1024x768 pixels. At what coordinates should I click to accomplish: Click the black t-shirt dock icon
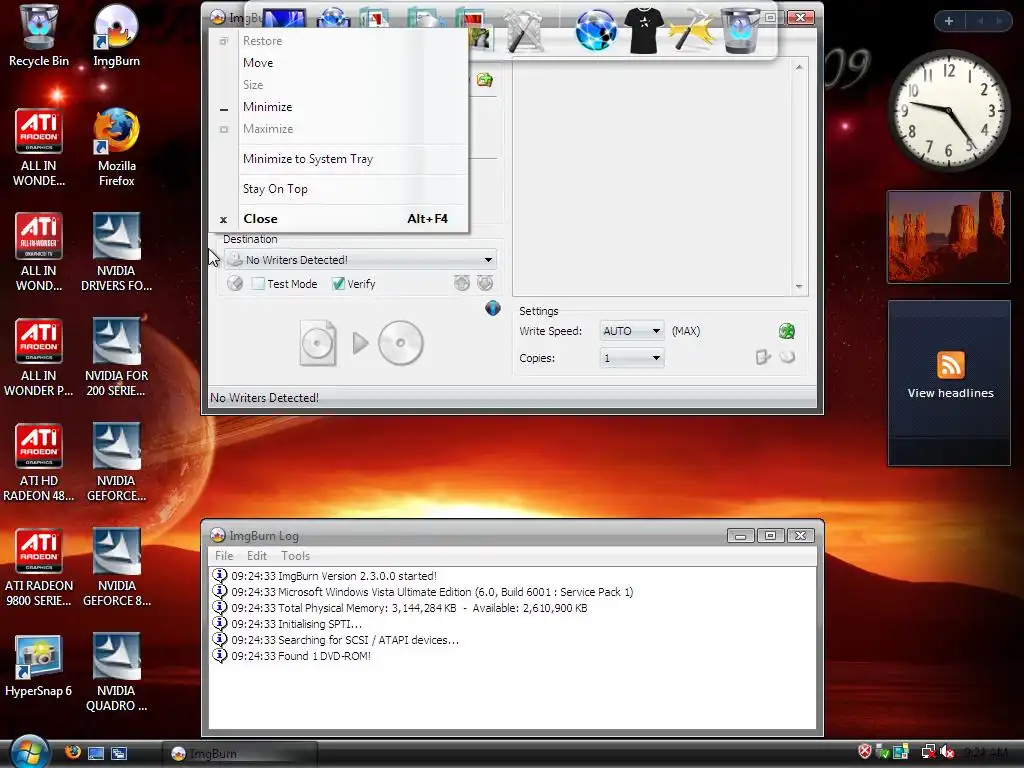pos(644,30)
